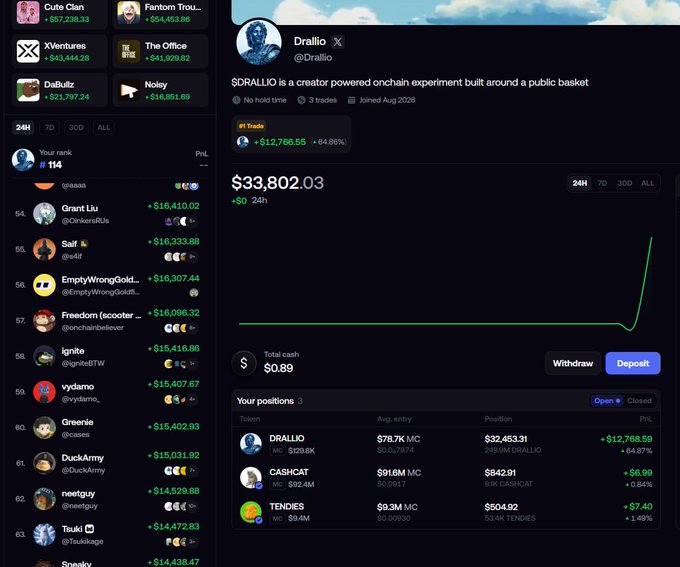Switch portfolio chart to 24H
The image size is (680, 567).
pos(580,183)
